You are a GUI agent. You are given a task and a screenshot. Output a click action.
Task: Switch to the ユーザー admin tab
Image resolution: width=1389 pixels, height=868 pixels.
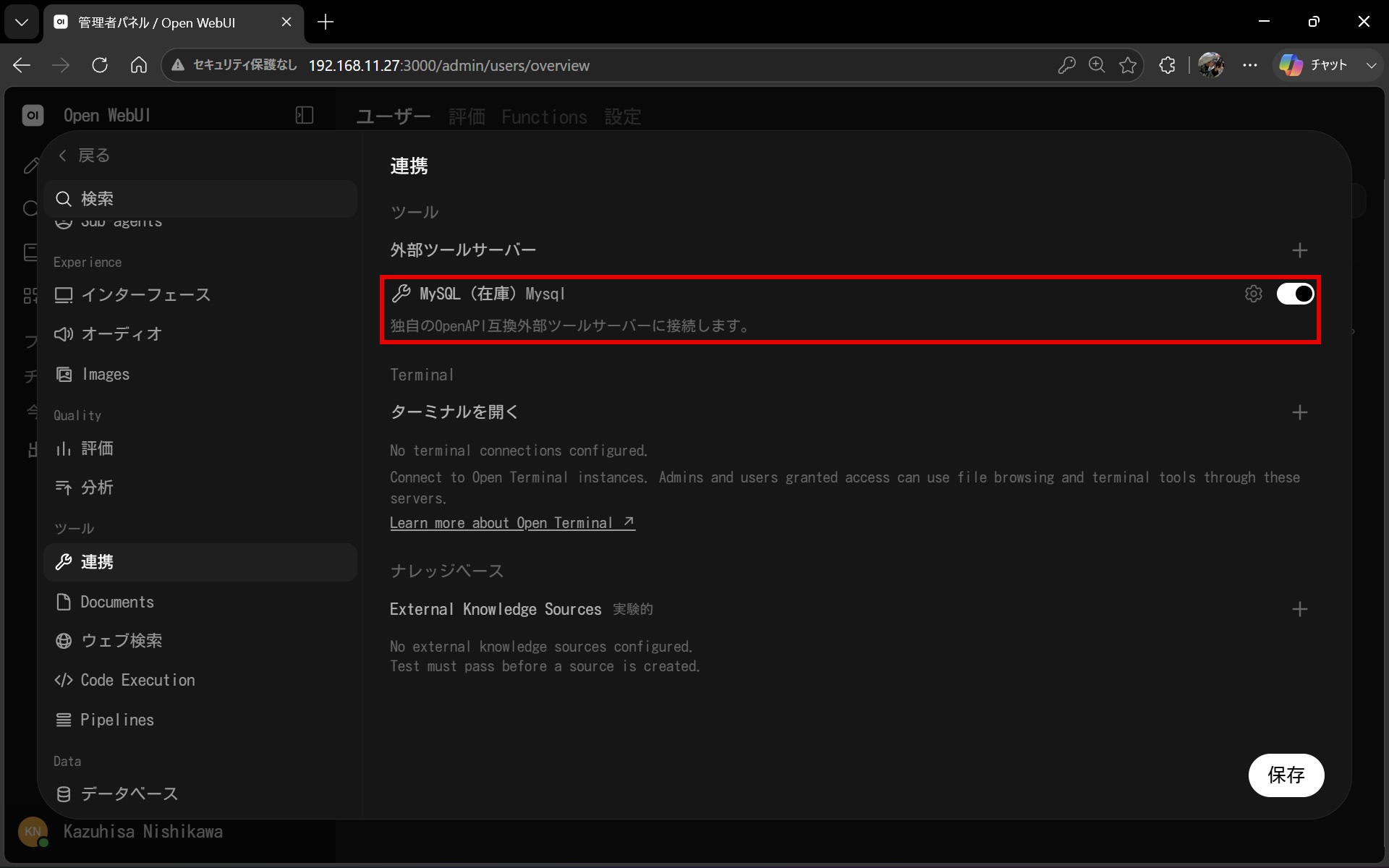(x=393, y=116)
